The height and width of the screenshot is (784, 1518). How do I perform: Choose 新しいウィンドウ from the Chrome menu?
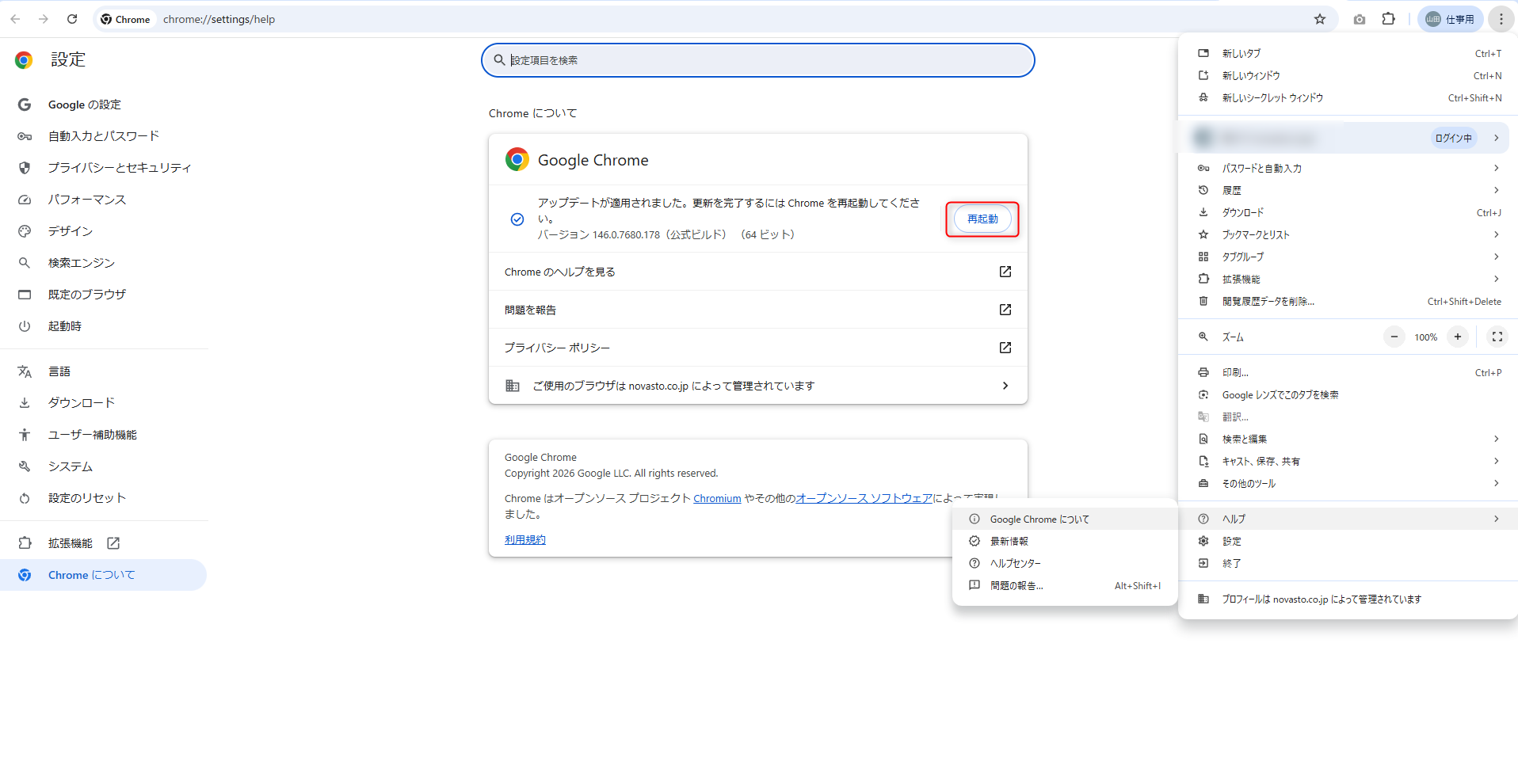click(1348, 76)
